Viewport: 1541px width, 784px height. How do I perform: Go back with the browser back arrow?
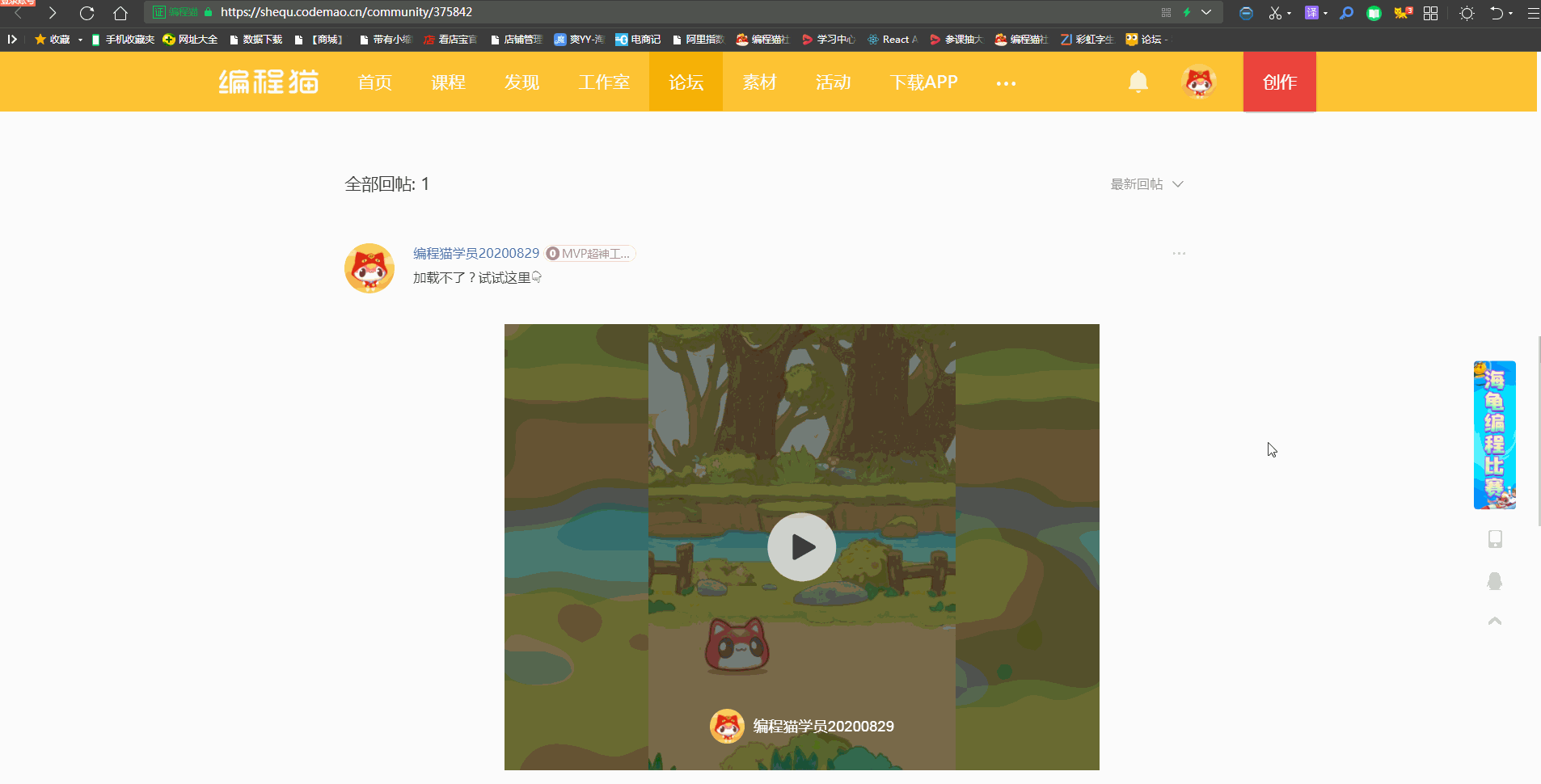point(19,13)
